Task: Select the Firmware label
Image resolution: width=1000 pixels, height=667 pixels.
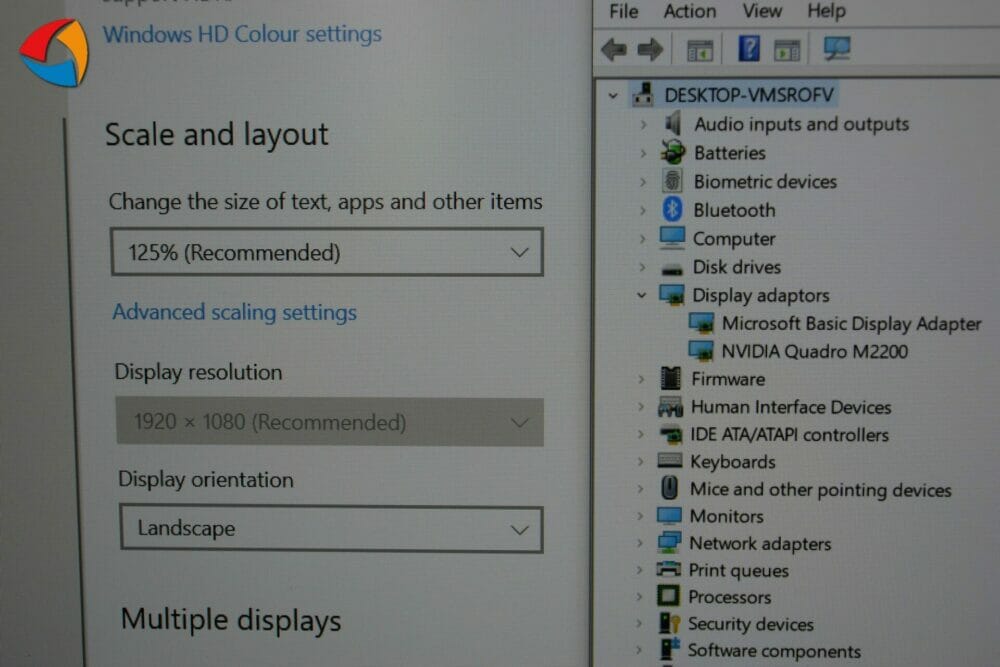Action: pyautogui.click(x=728, y=379)
